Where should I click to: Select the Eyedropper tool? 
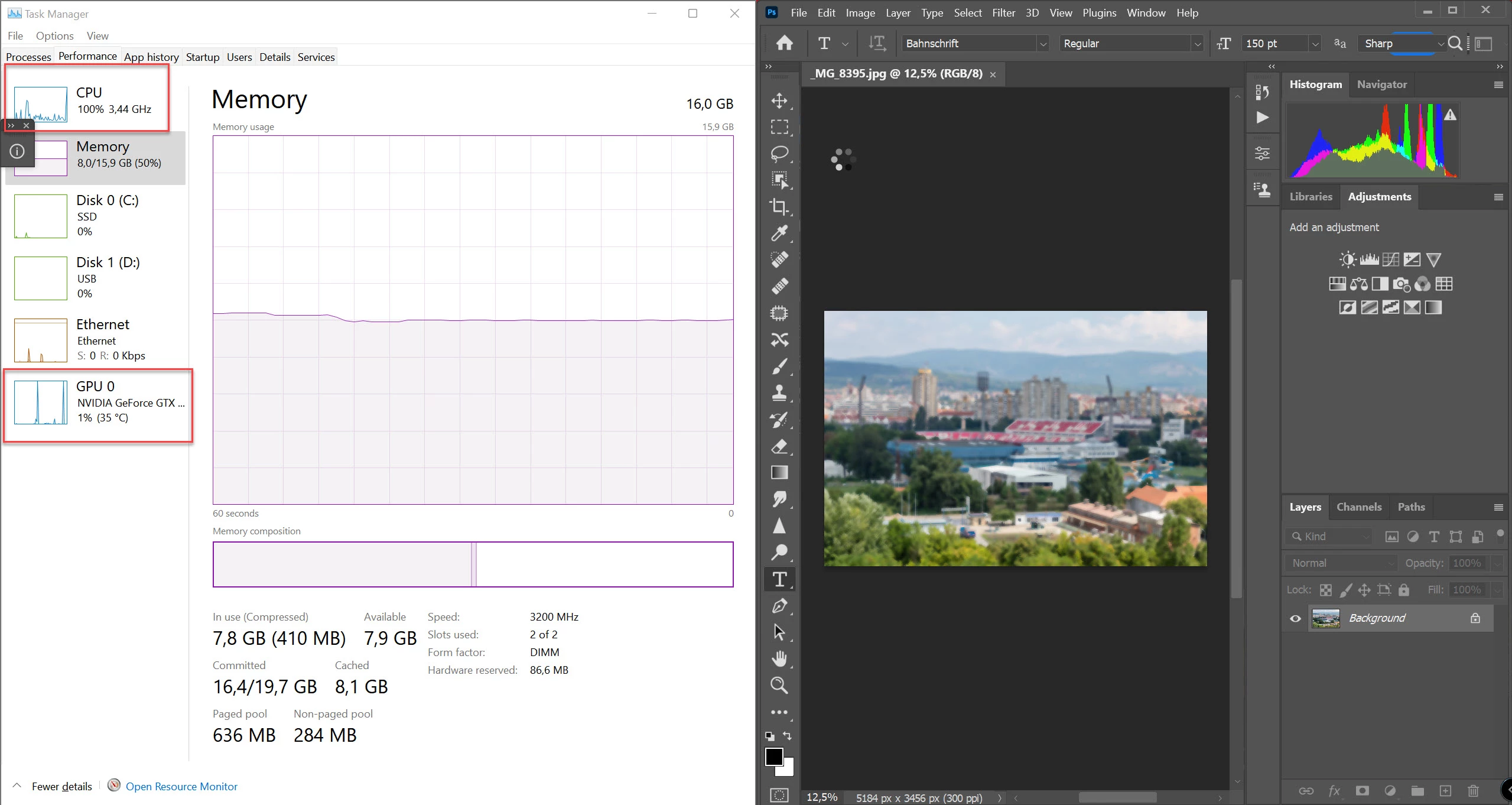pyautogui.click(x=779, y=233)
